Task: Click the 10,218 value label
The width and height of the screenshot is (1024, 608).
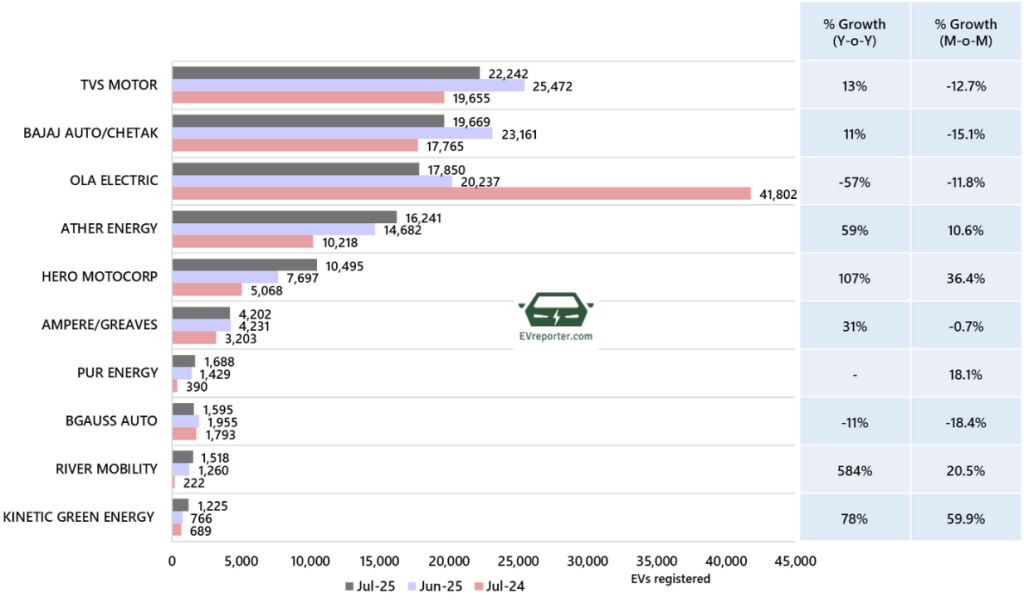Action: pyautogui.click(x=340, y=243)
